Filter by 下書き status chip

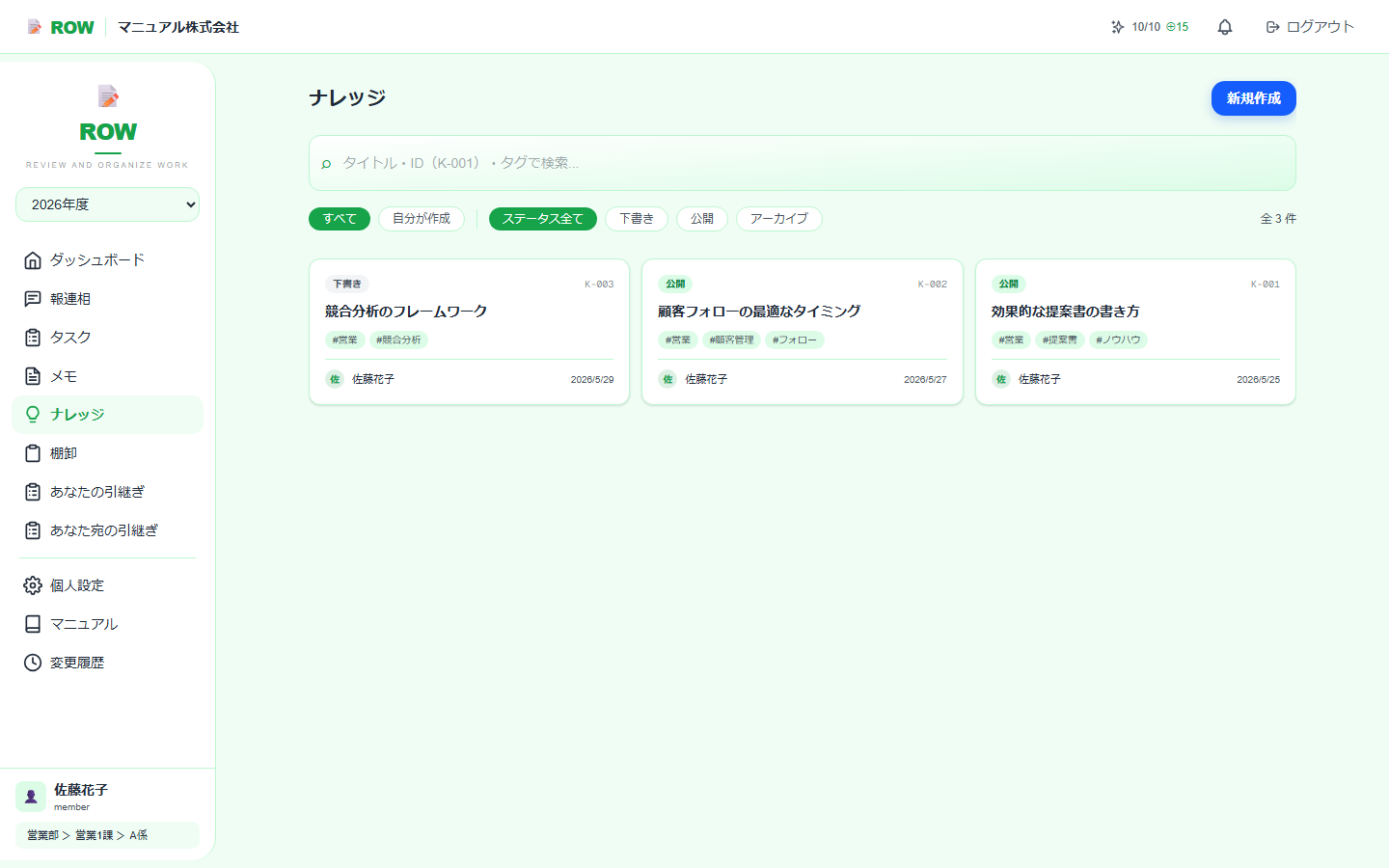(637, 219)
